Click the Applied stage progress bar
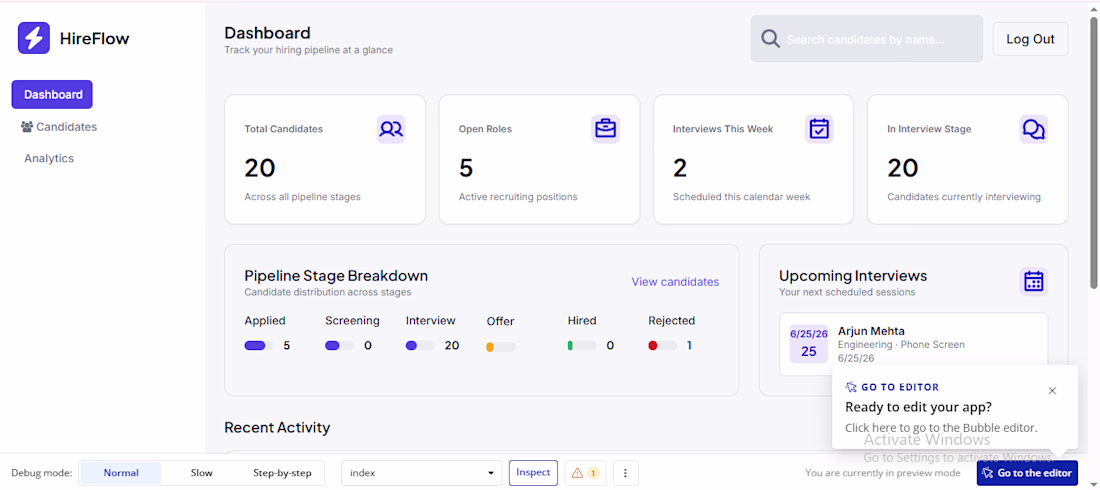Screen dimensions: 1100x490 tap(259, 345)
